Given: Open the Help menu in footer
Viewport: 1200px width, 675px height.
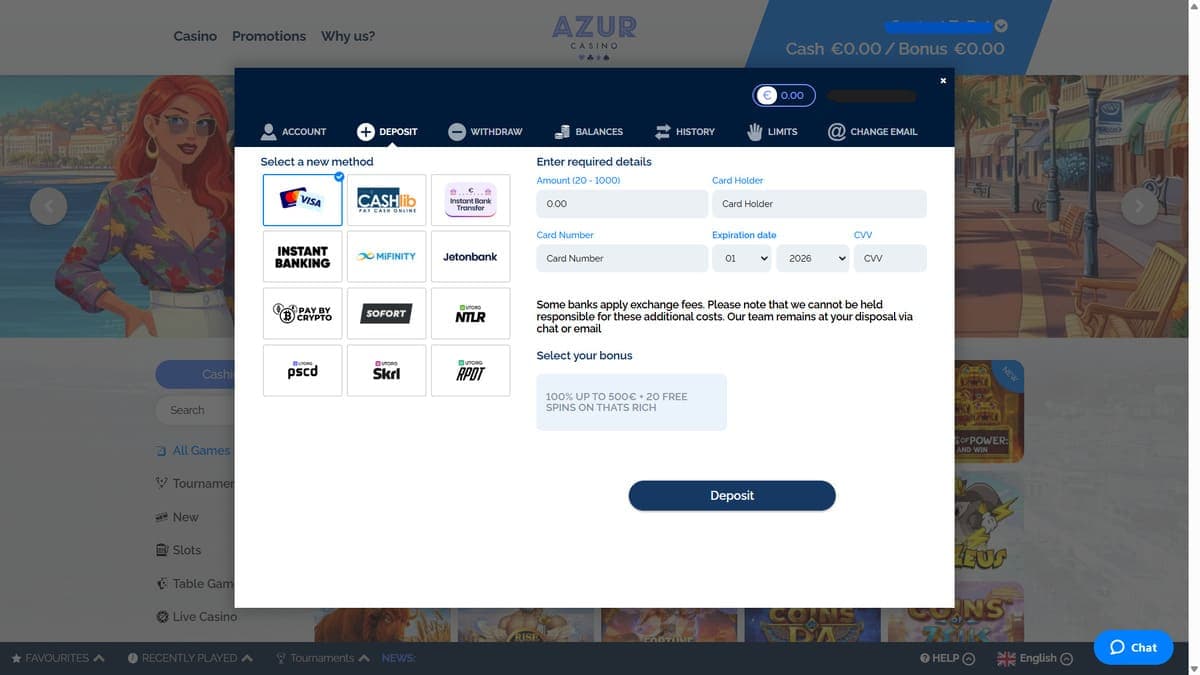Looking at the screenshot, I should click(x=947, y=658).
